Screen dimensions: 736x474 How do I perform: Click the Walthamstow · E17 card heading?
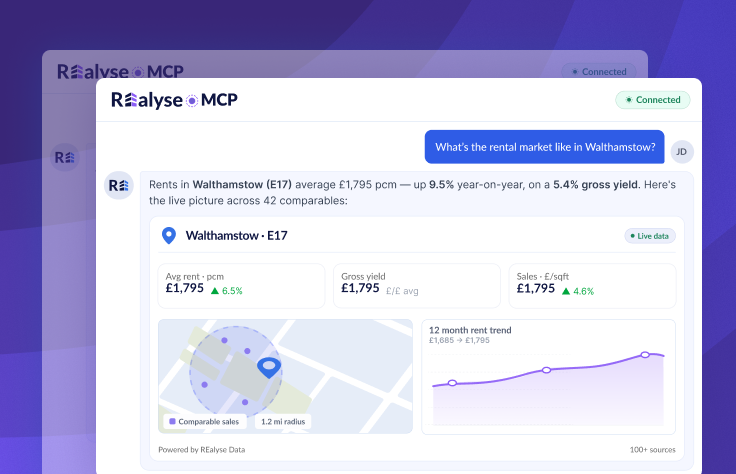coord(237,236)
